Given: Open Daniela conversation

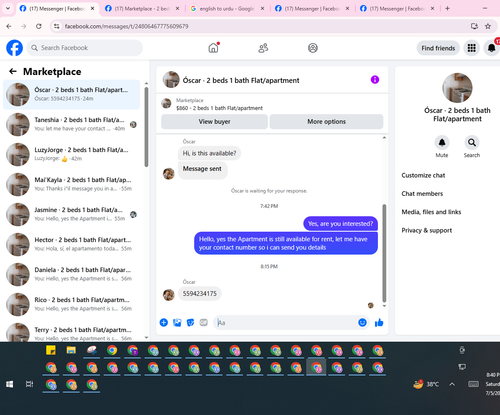Looking at the screenshot, I should (x=72, y=274).
